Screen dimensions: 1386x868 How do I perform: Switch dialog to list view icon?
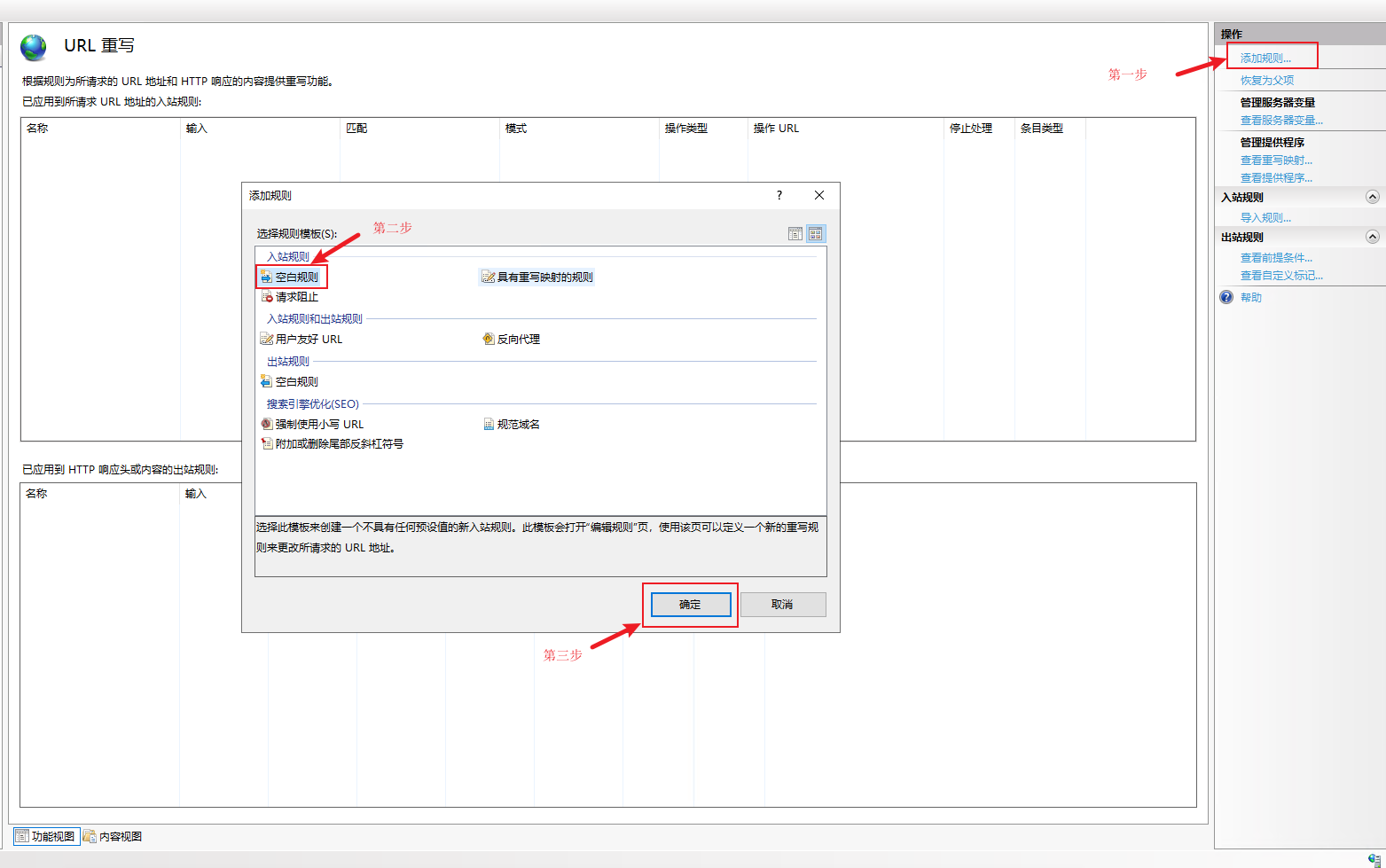[x=795, y=234]
